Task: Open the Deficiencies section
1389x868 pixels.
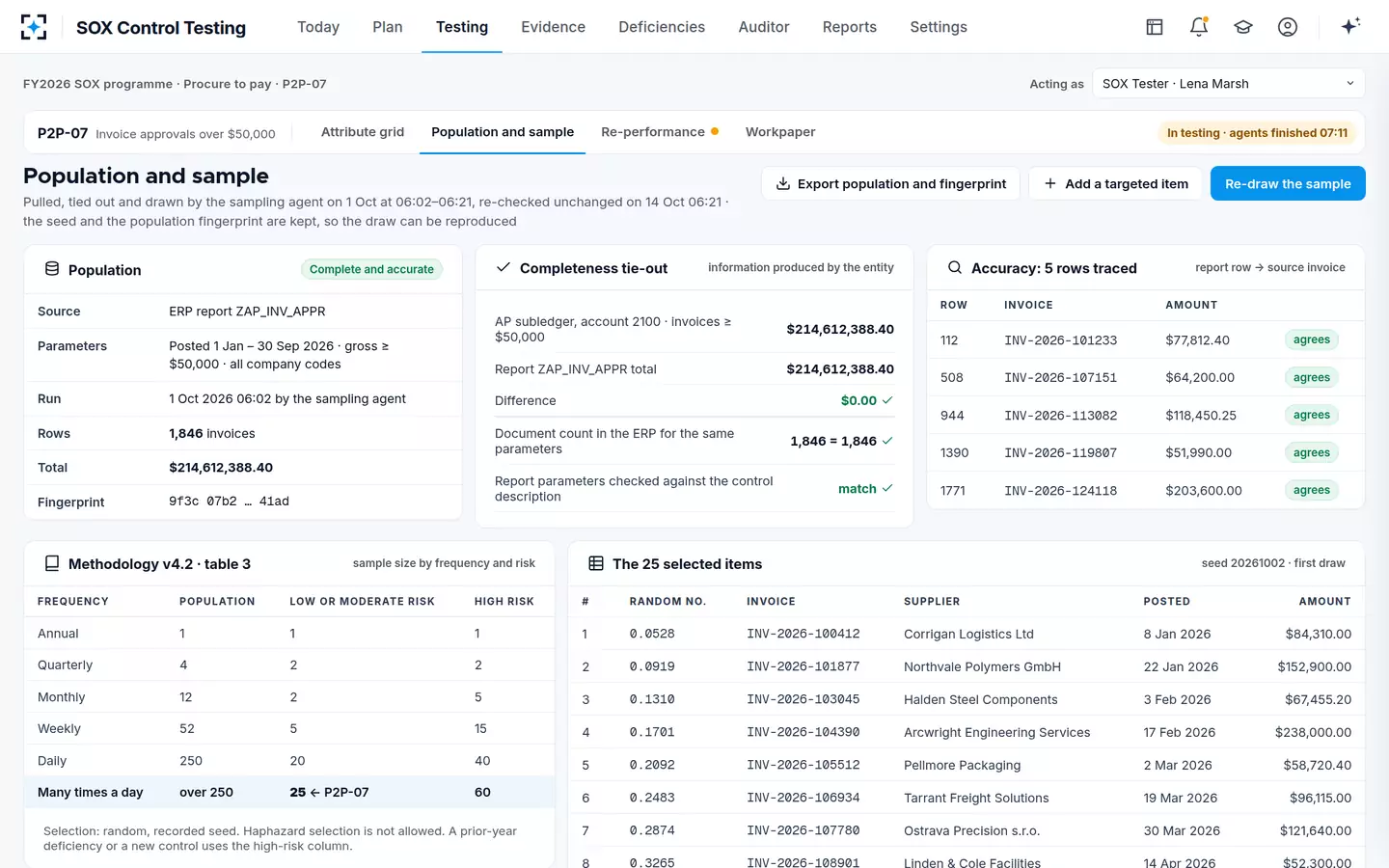Action: pyautogui.click(x=662, y=27)
